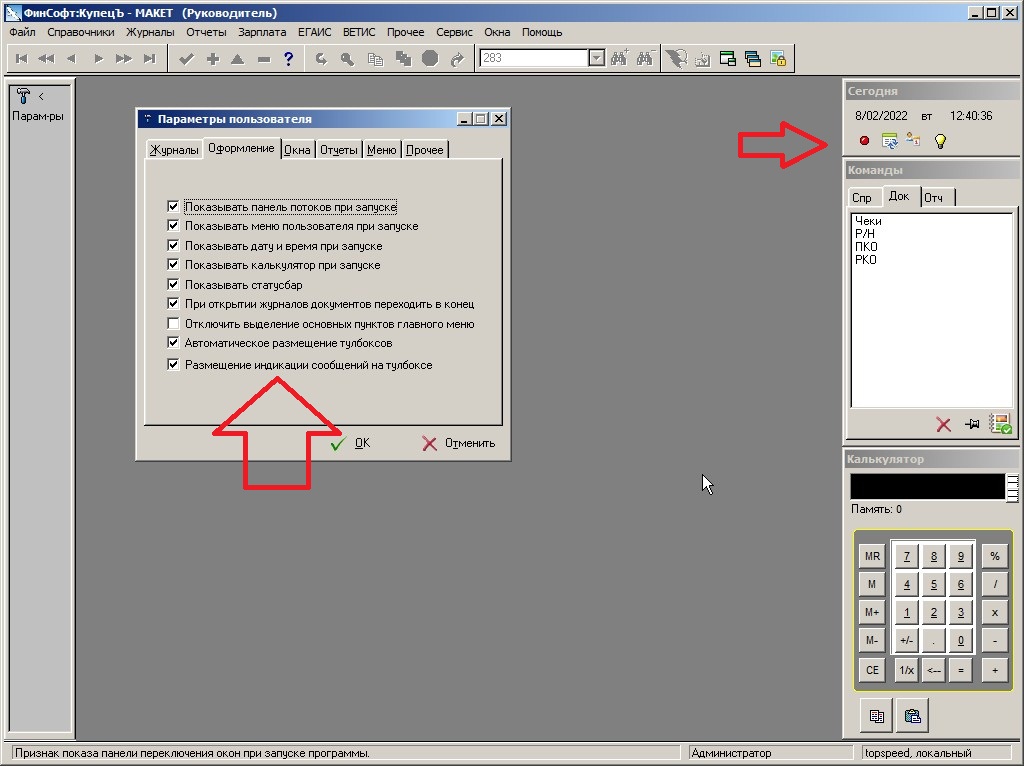Viewport: 1024px width, 766px height.
Task: Select the Отч tab in Команды
Action: coord(933,198)
